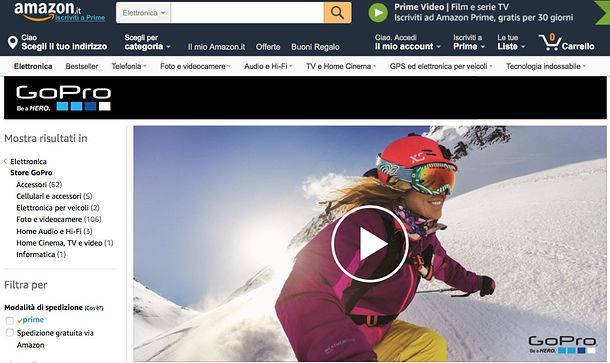Viewport: 610px width, 363px height.
Task: Enable the Prime shipping checkbox
Action: click(10, 321)
